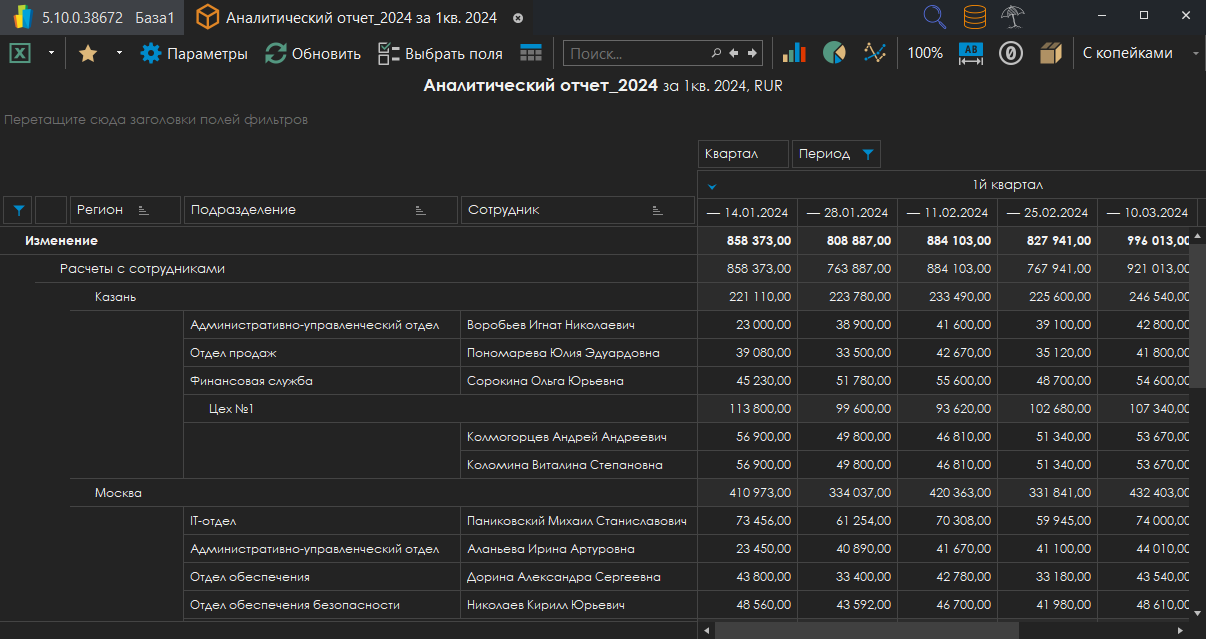1206x639 pixels.
Task: Toggle the table layout icon
Action: point(531,54)
